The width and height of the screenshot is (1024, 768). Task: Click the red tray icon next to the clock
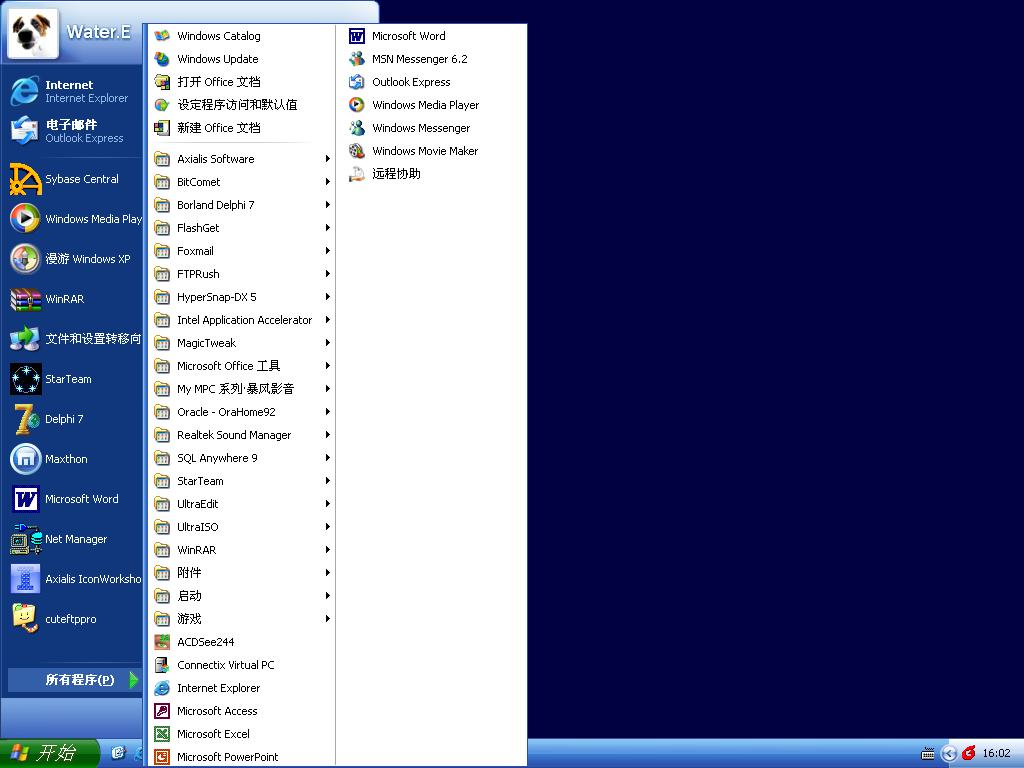(968, 753)
